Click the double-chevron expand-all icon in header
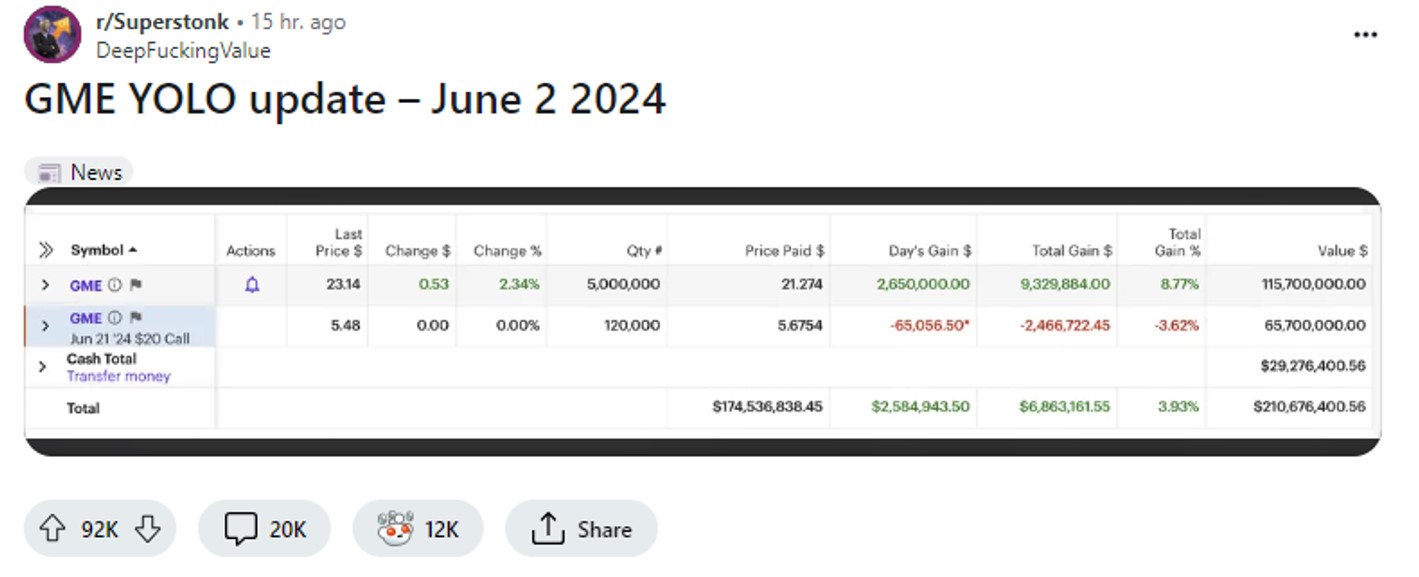This screenshot has height=577, width=1419. pos(45,250)
